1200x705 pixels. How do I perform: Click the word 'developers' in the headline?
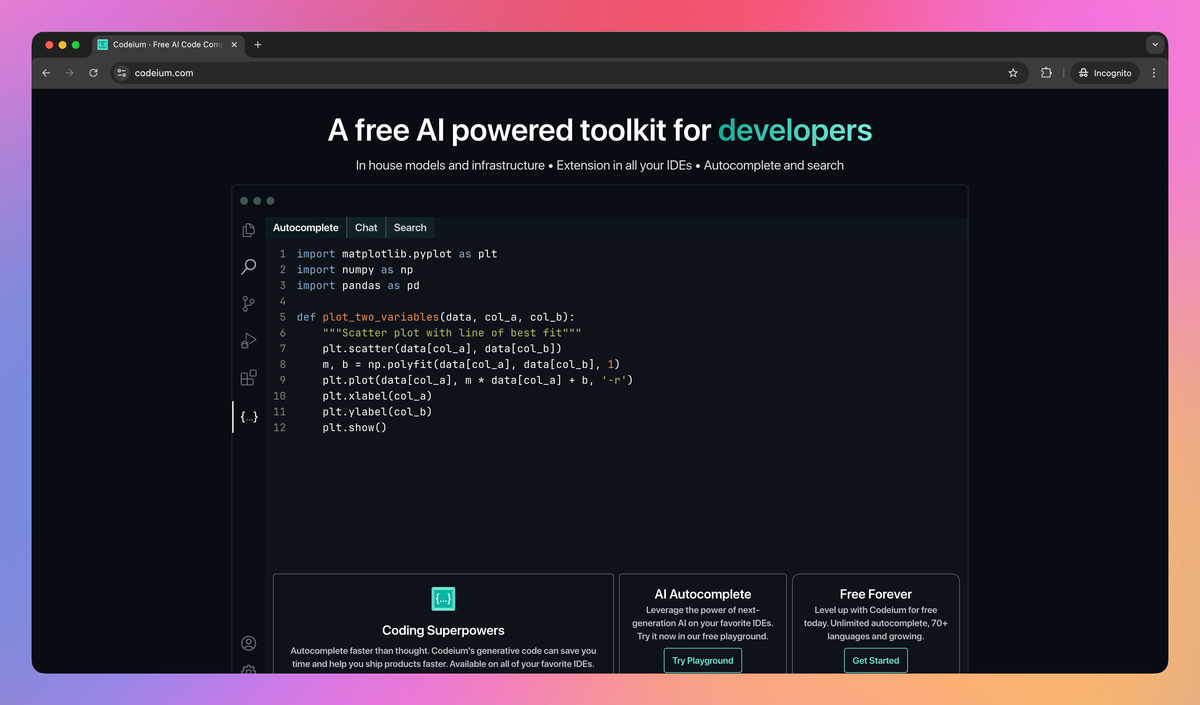point(795,131)
